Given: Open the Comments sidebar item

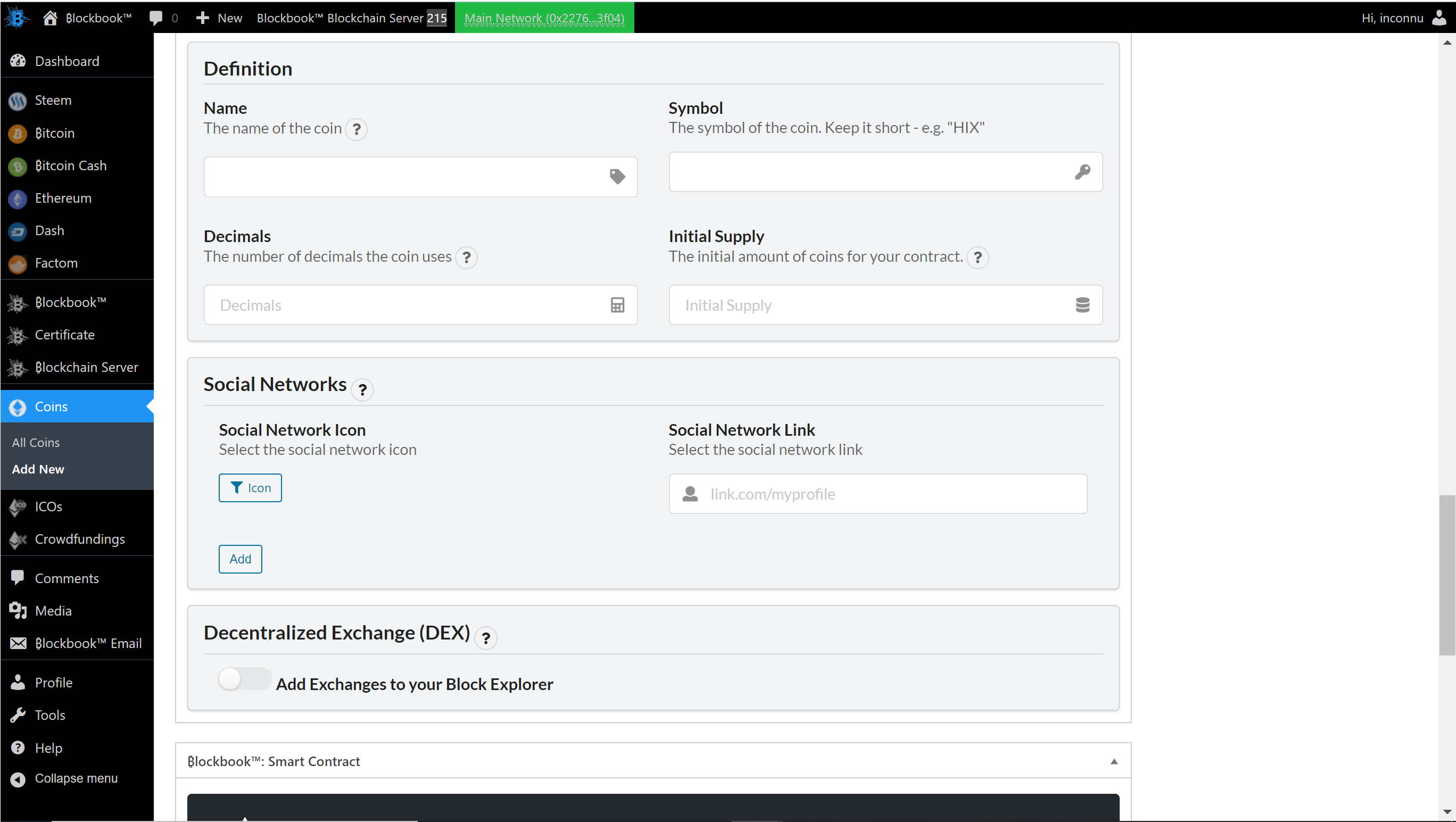Looking at the screenshot, I should [77, 578].
